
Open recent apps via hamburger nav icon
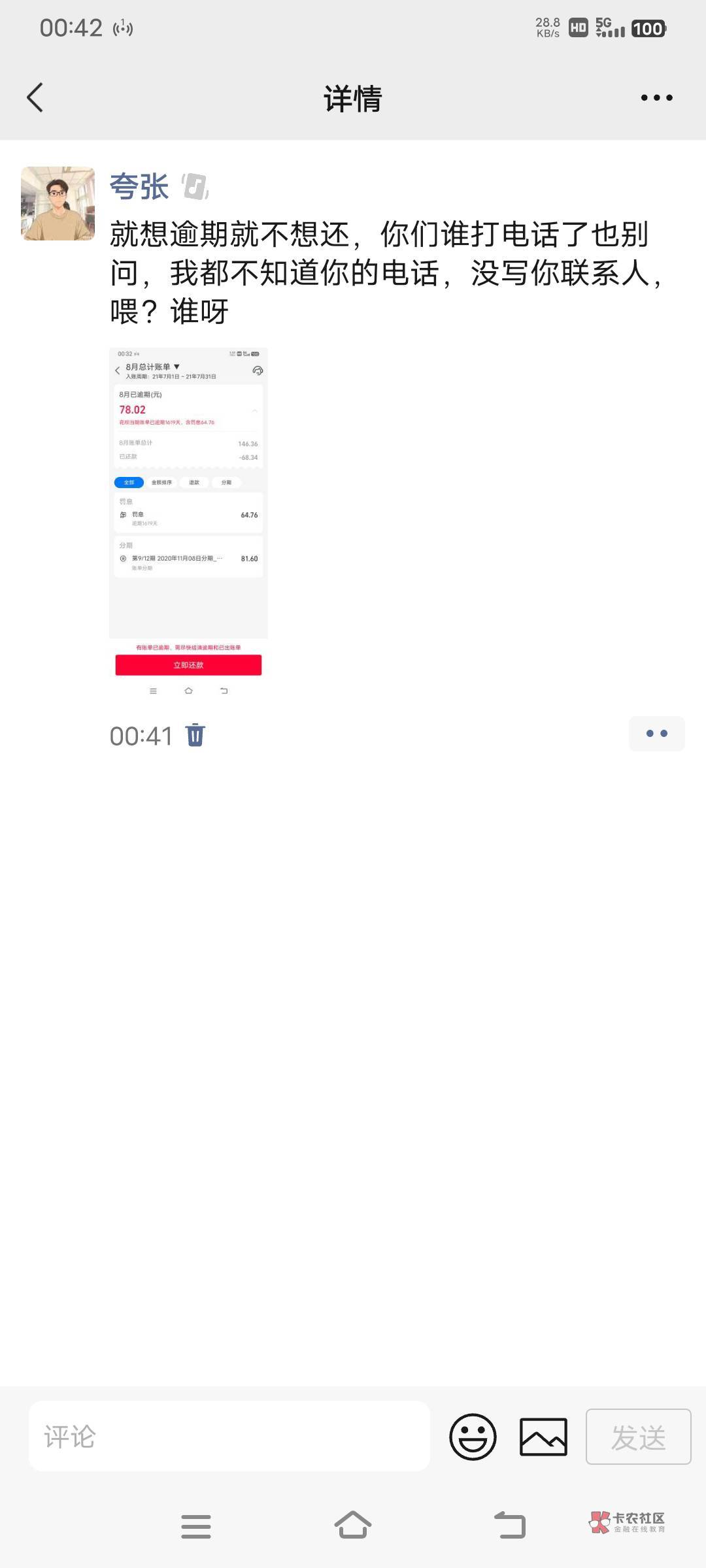195,1526
